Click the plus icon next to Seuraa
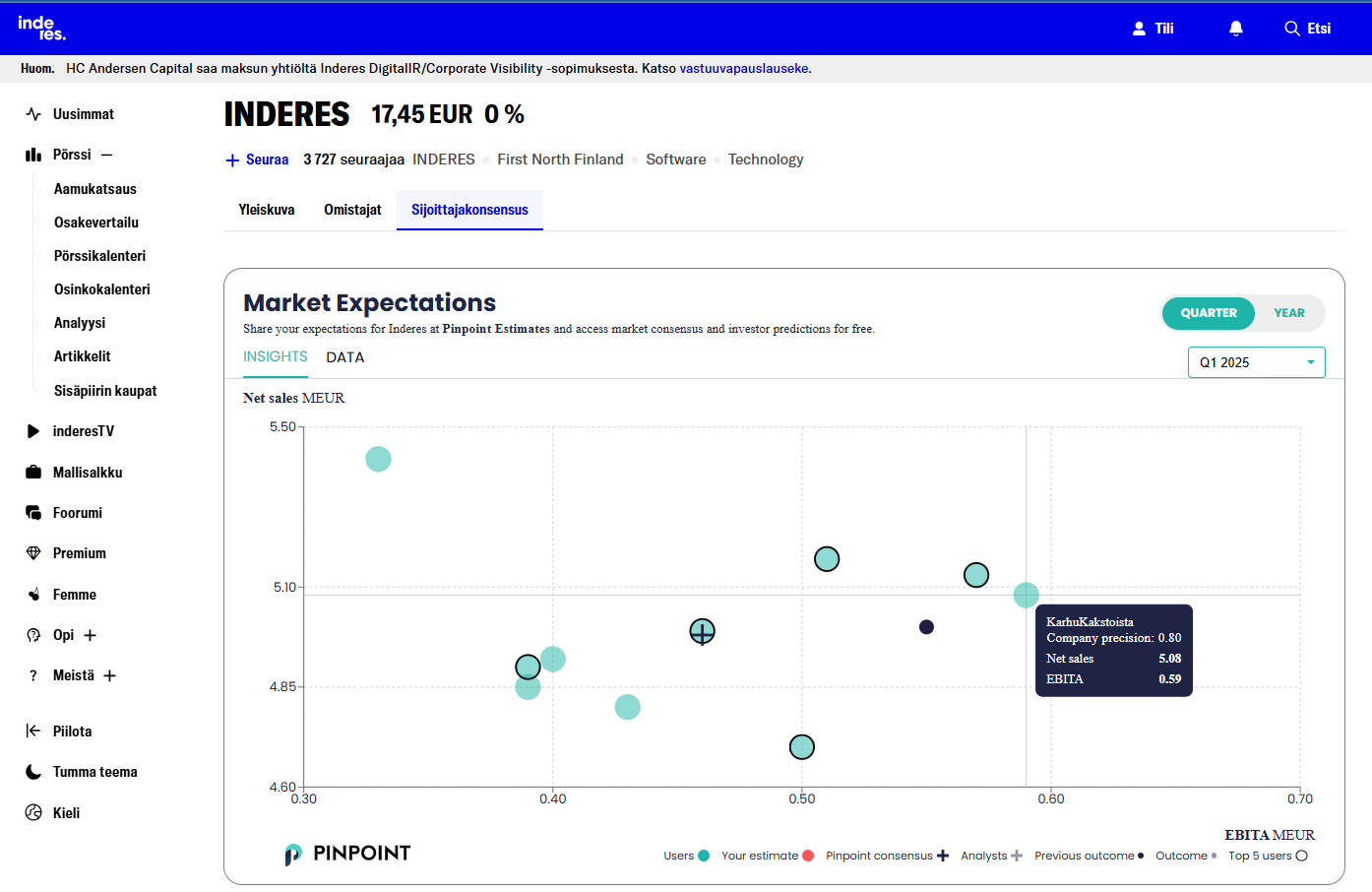 pyautogui.click(x=232, y=160)
